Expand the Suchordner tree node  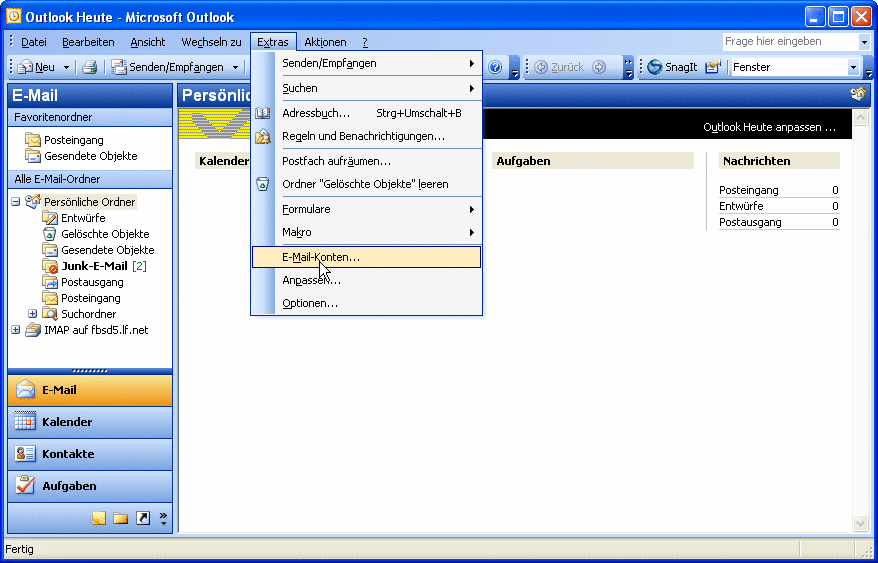pyautogui.click(x=32, y=314)
